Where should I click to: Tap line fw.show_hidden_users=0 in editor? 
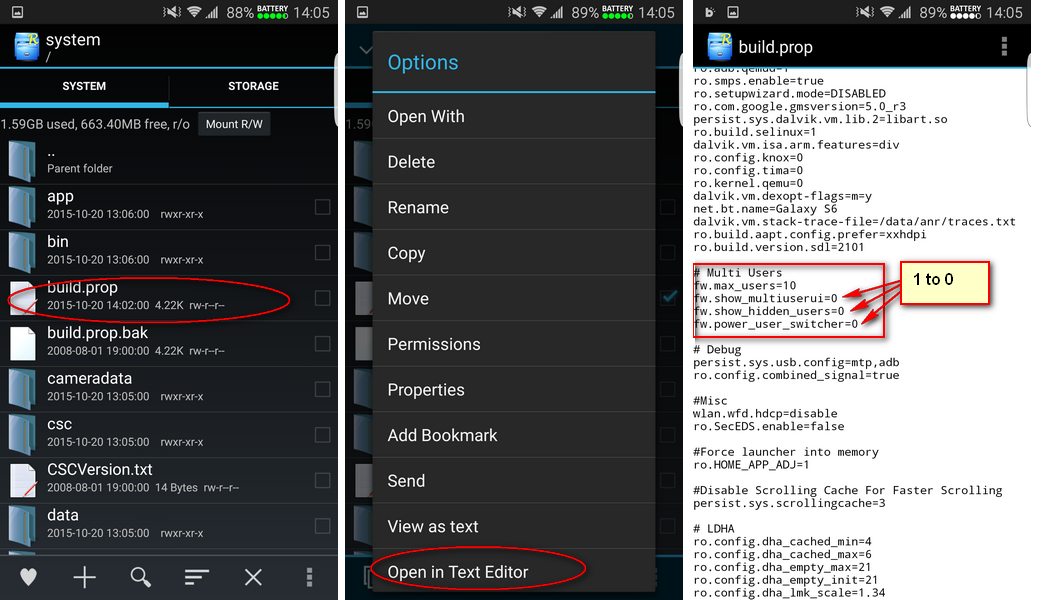coord(769,311)
